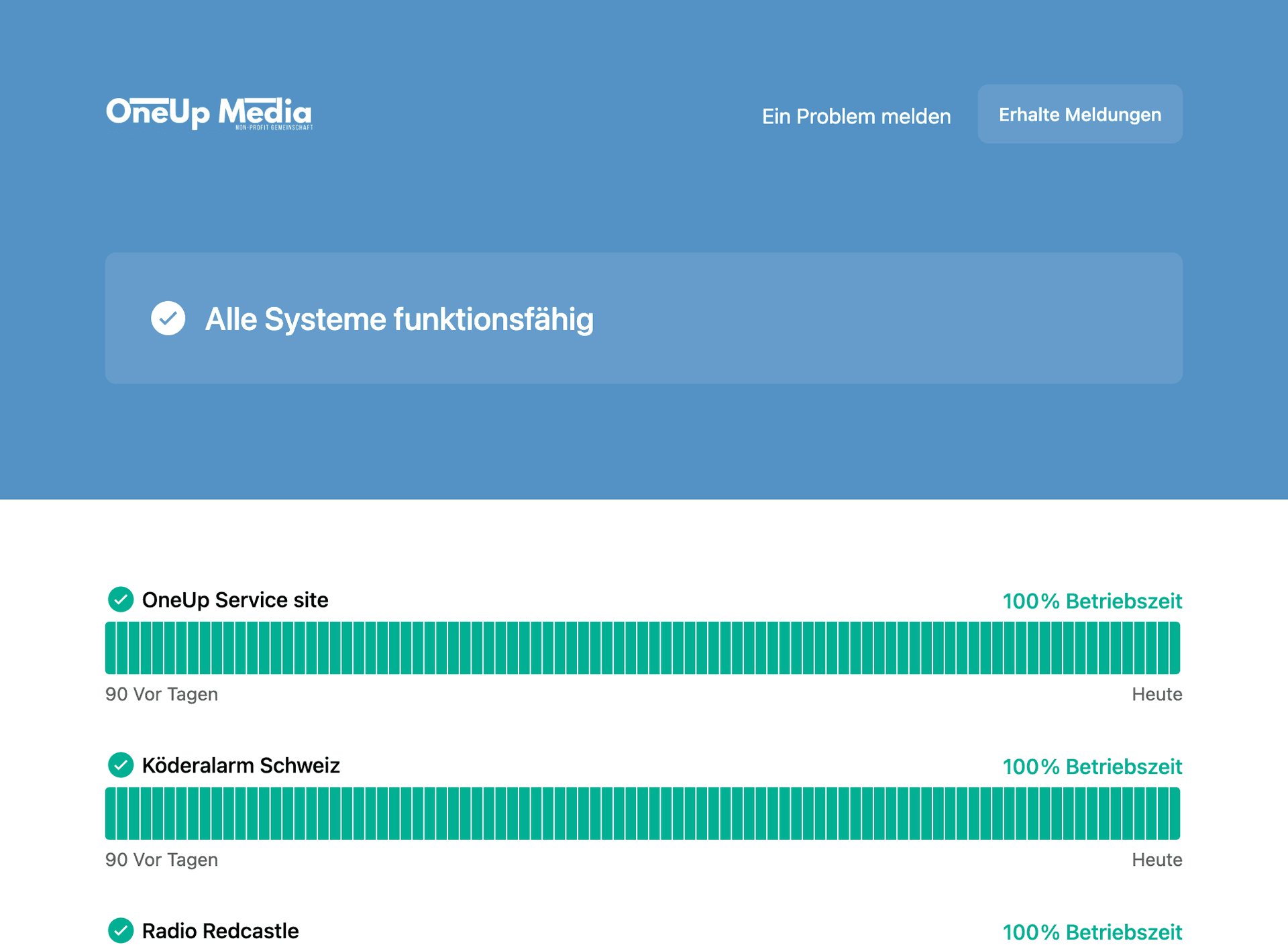Click the green checkmark next to Köderalarm Schweiz
Viewport: 1288px width, 949px height.
(x=121, y=765)
